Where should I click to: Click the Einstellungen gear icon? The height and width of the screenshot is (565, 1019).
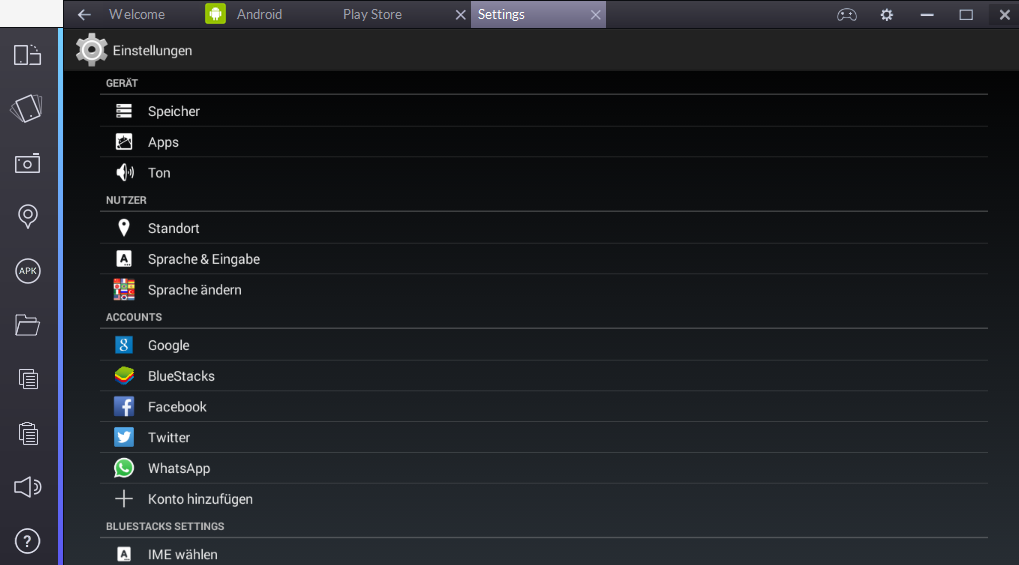click(x=91, y=50)
